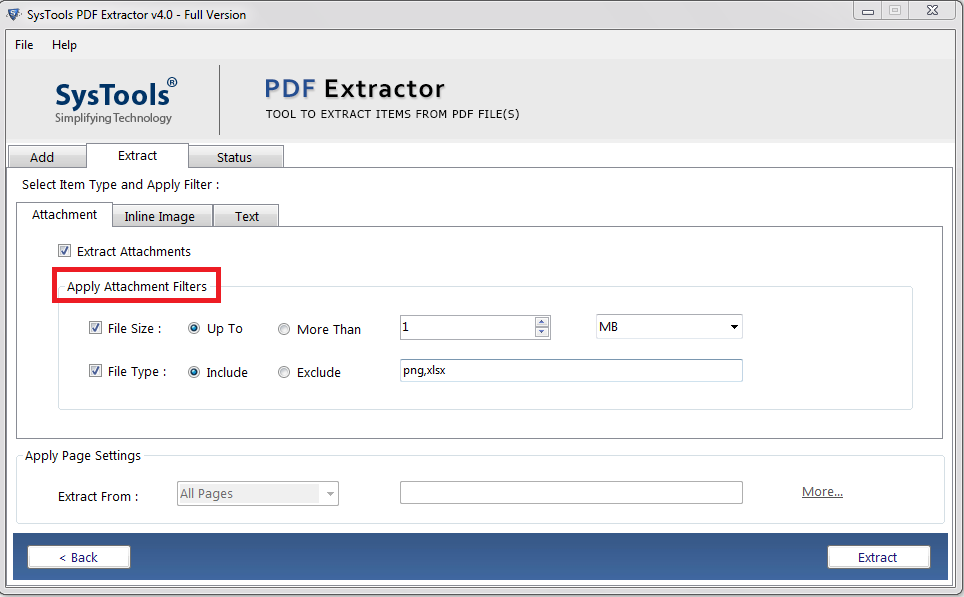This screenshot has width=964, height=597.
Task: Click the file type field containing png,xlsx
Action: pos(571,370)
